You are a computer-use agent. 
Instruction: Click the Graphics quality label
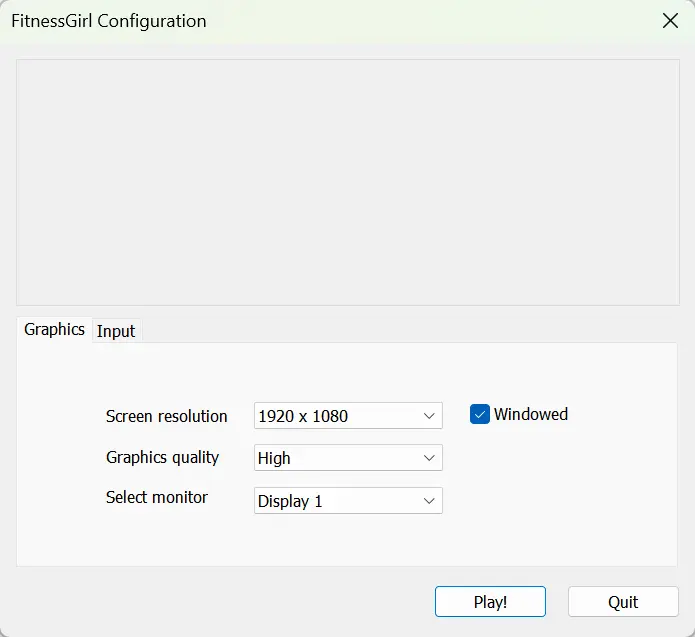click(162, 457)
